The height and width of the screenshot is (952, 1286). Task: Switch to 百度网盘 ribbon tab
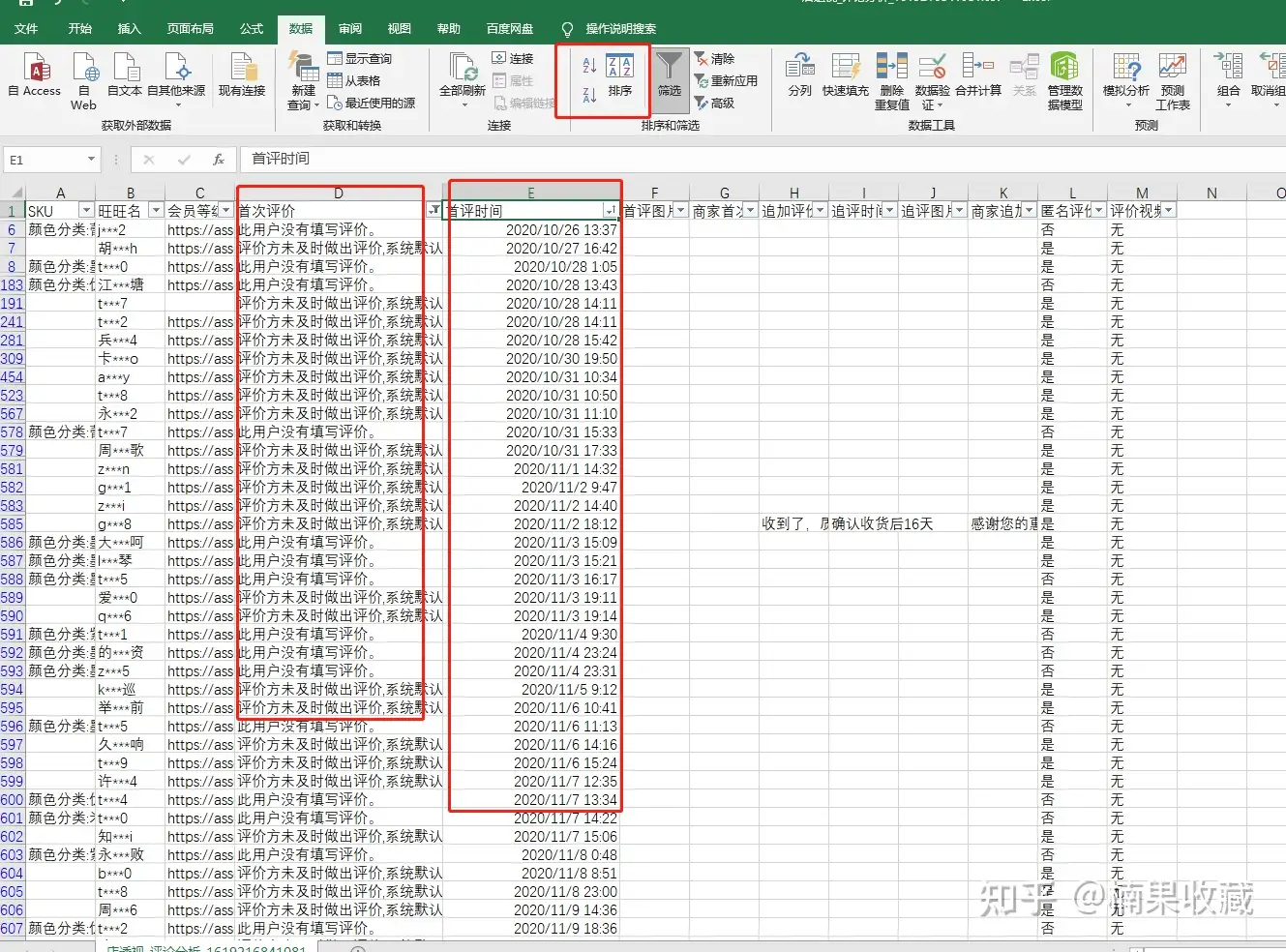[510, 28]
